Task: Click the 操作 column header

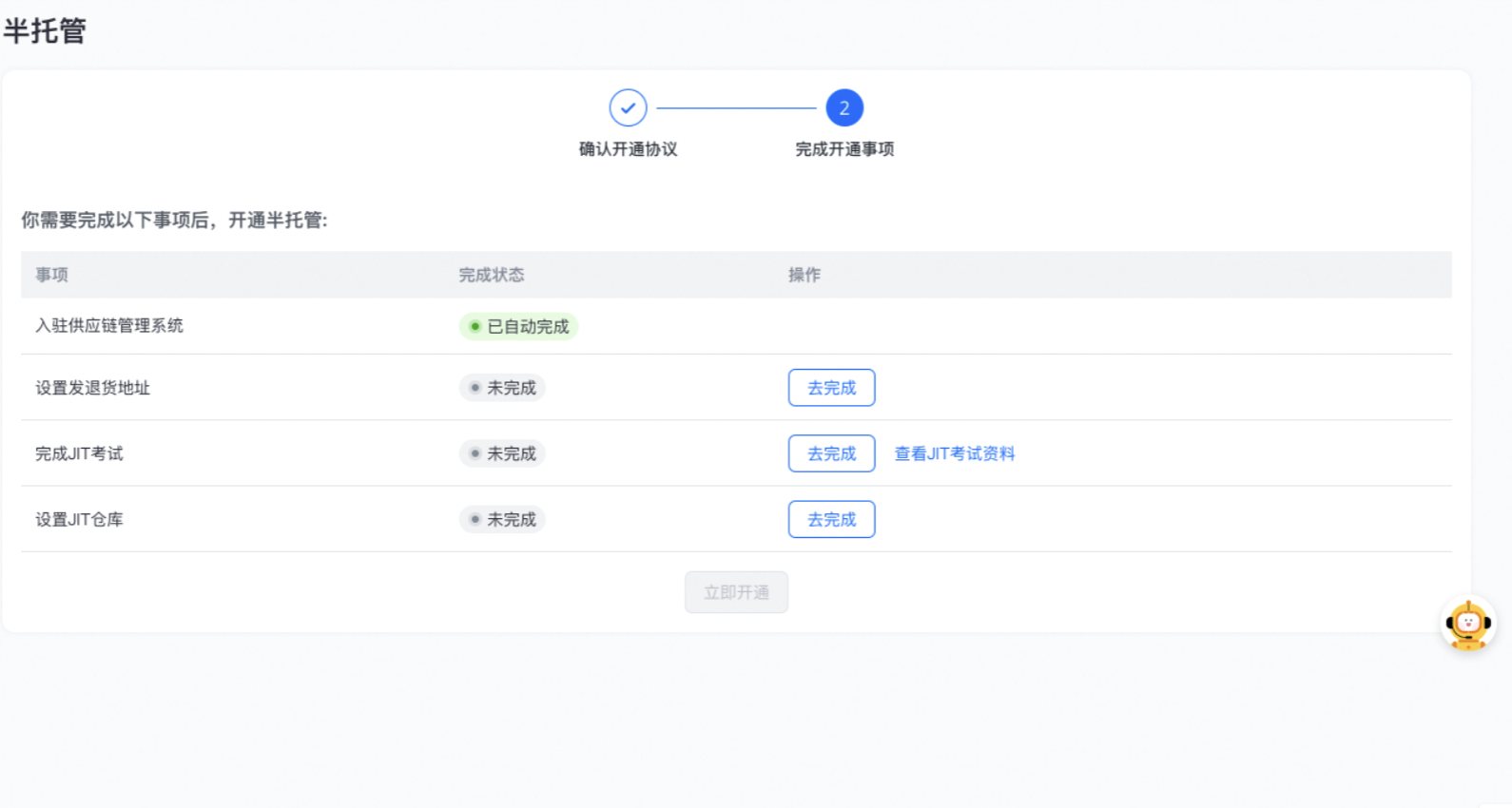Action: click(x=804, y=275)
